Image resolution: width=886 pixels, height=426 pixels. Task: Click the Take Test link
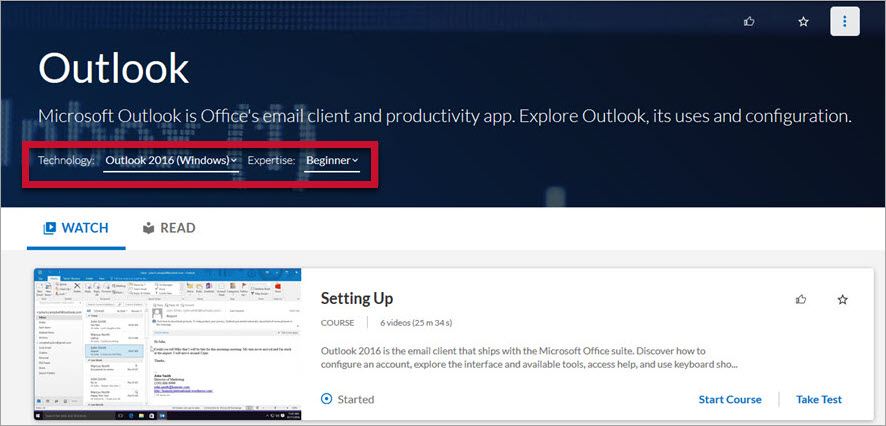pos(819,399)
